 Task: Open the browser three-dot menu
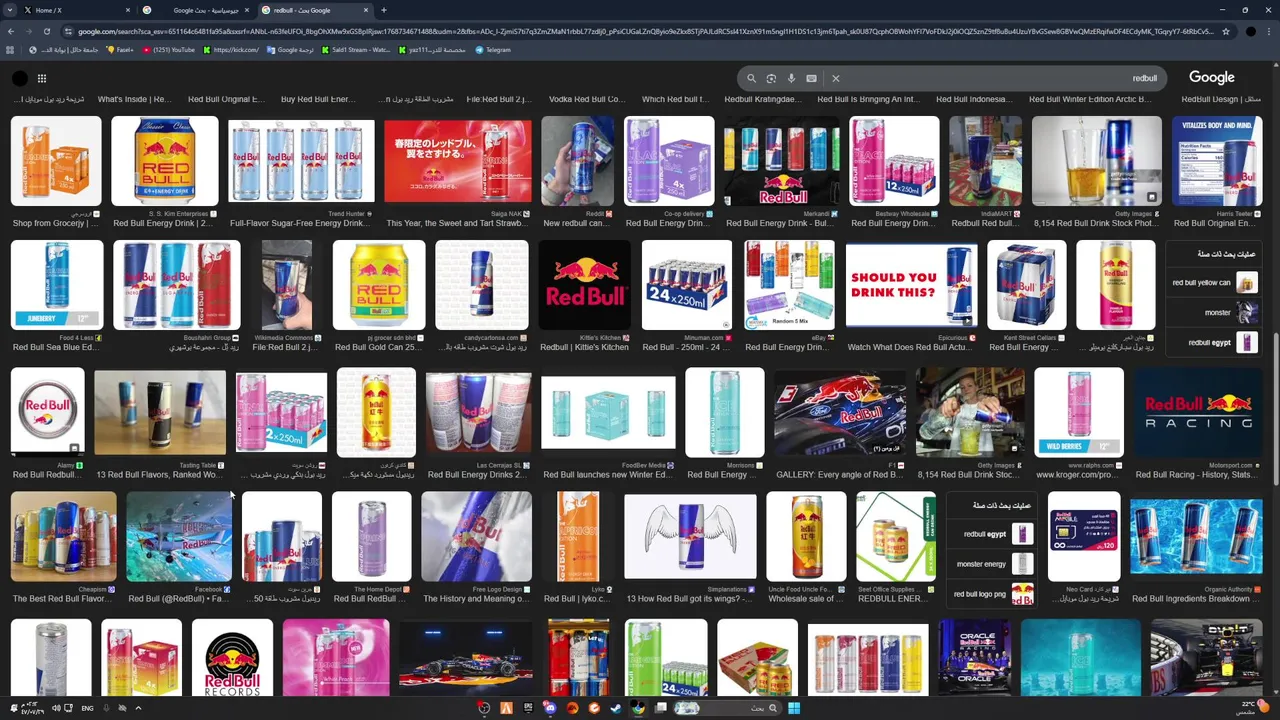(1271, 32)
